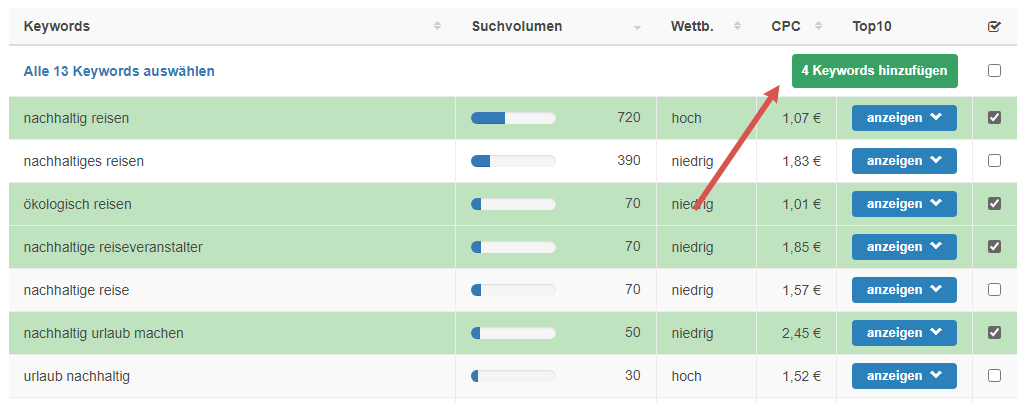
Task: Click '4 Keywords hinzufügen' button
Action: pyautogui.click(x=874, y=71)
